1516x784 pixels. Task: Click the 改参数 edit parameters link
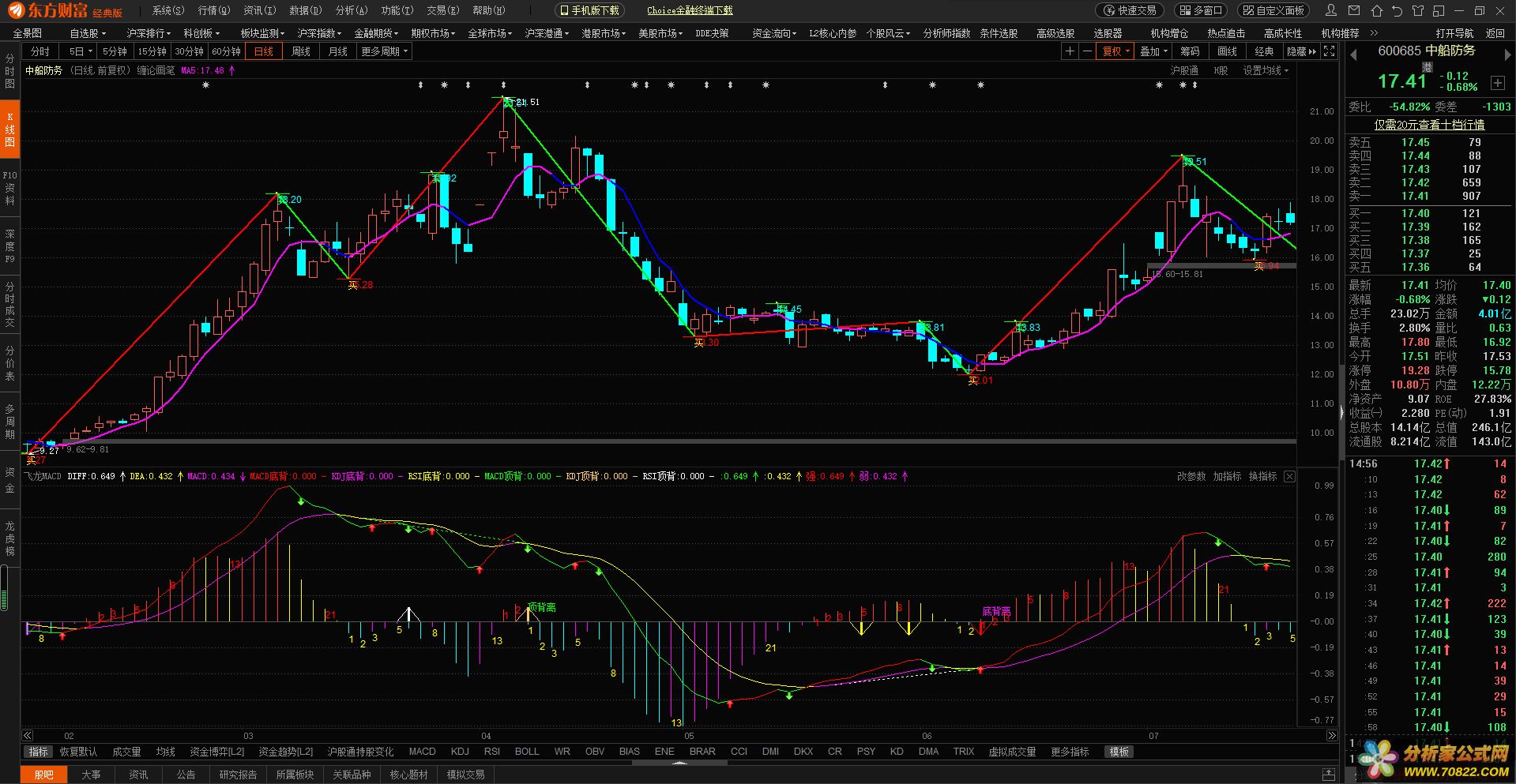pos(1191,476)
